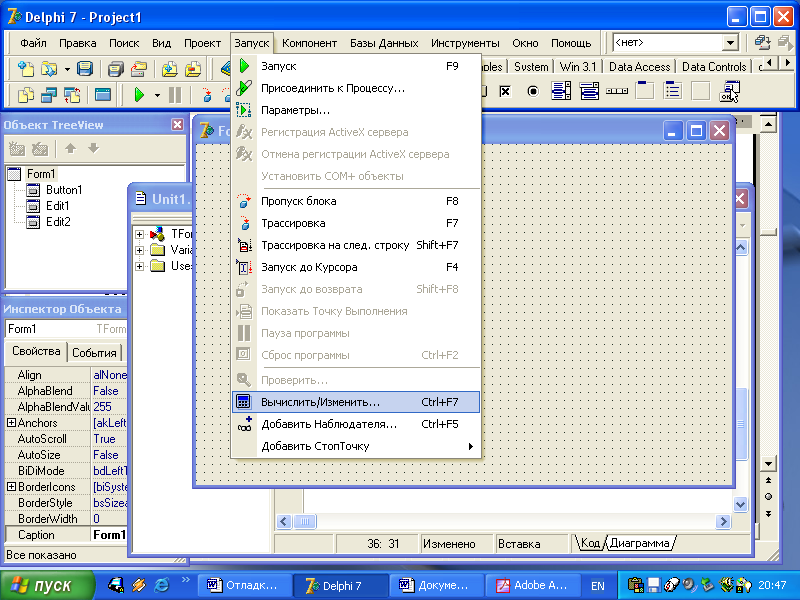Select the ScrollBar component in palette
Screen dimensions: 800x600
coord(617,91)
